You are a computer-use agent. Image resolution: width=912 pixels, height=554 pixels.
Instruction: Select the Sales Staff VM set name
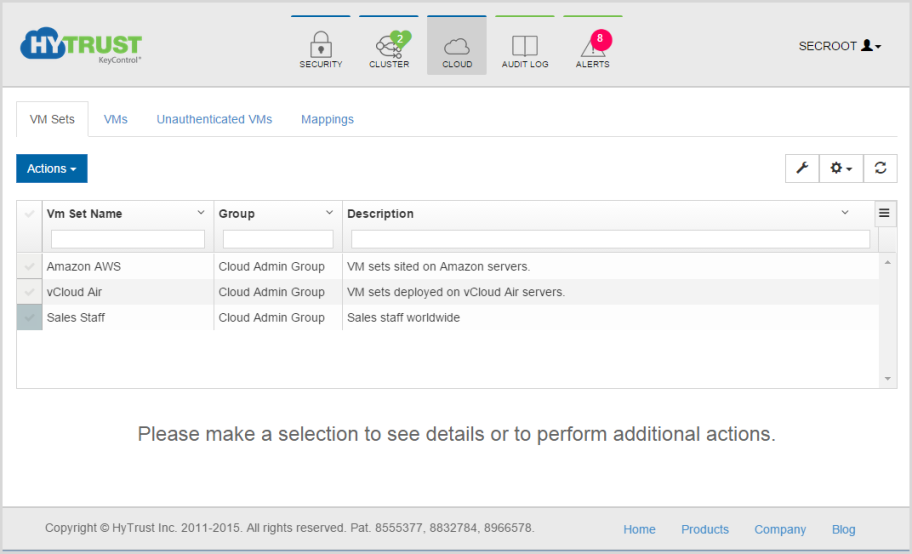tap(76, 318)
